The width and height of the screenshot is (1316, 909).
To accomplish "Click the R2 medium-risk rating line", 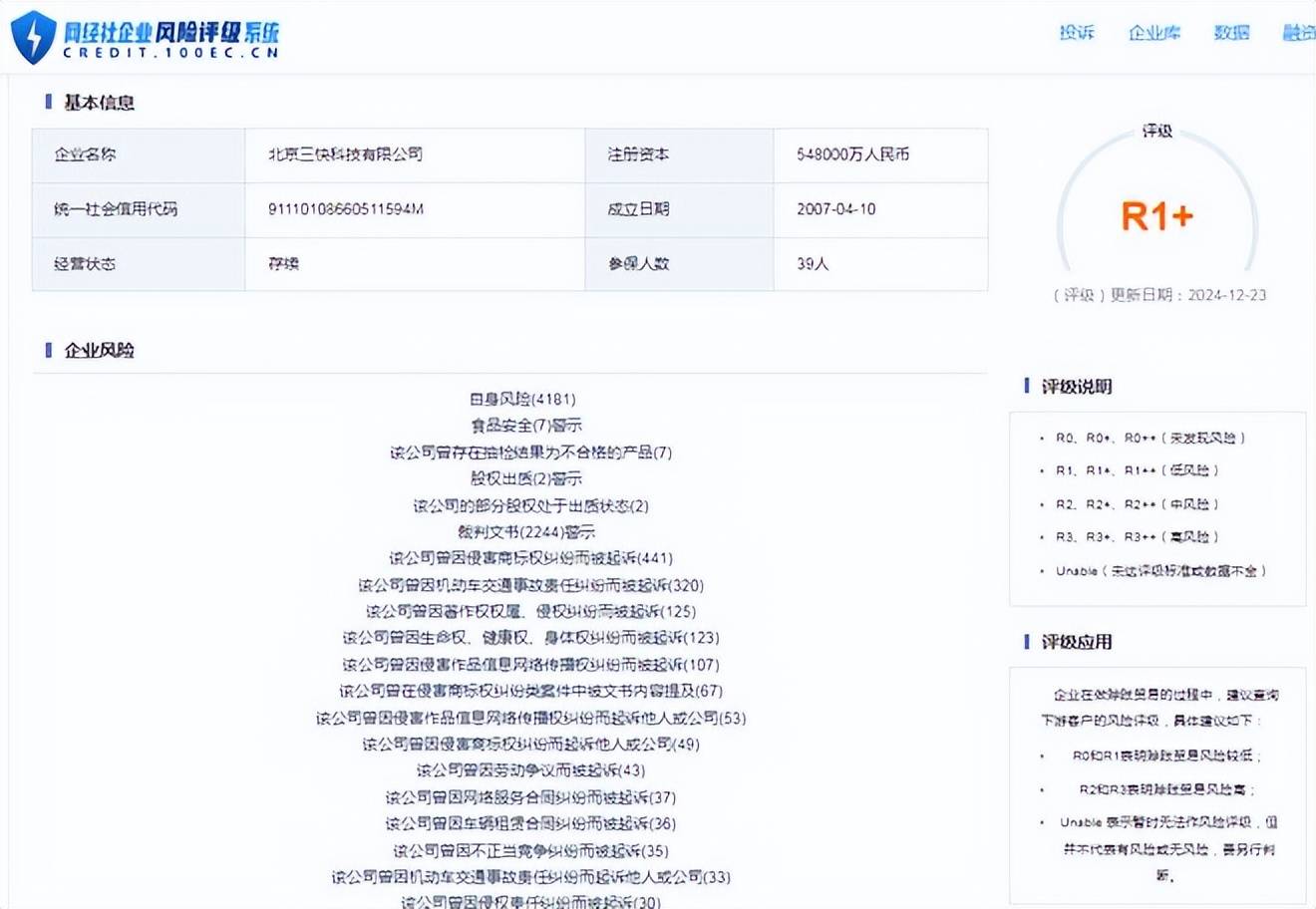I will point(1138,504).
